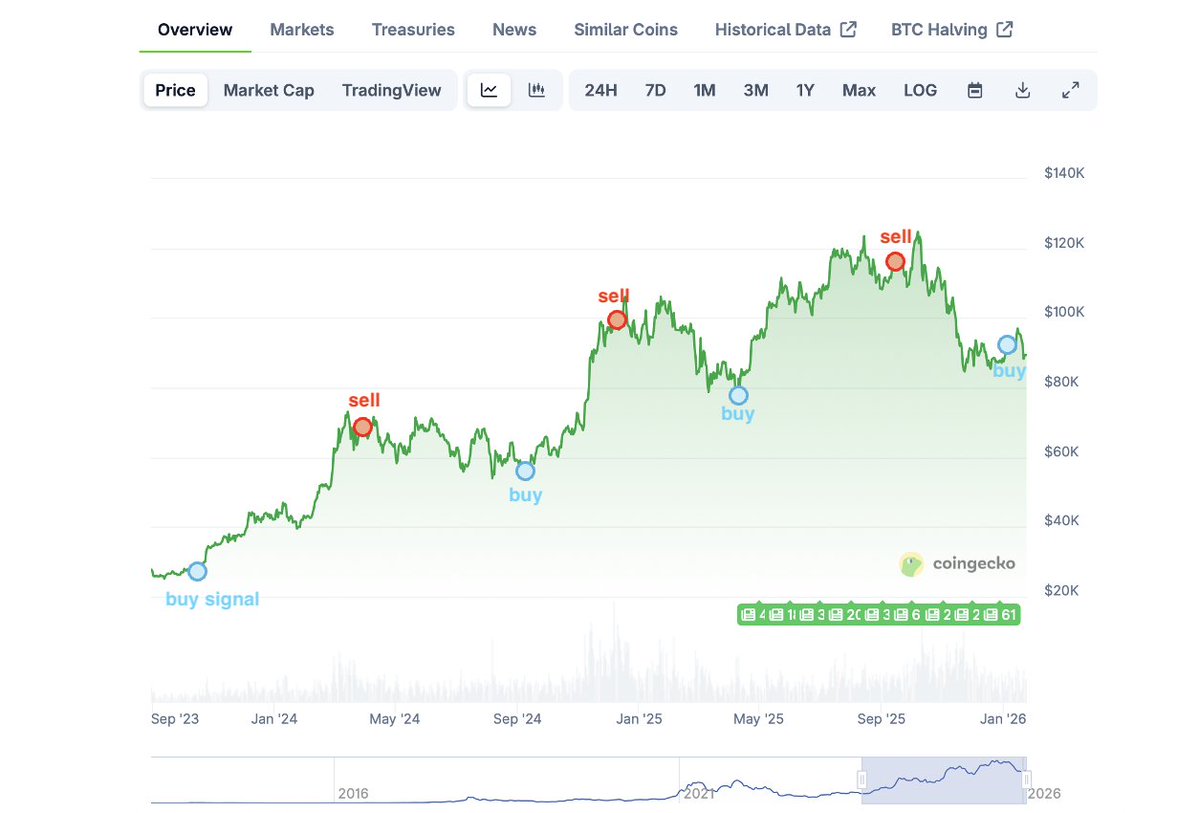
Task: Open the Markets tab
Action: (302, 30)
